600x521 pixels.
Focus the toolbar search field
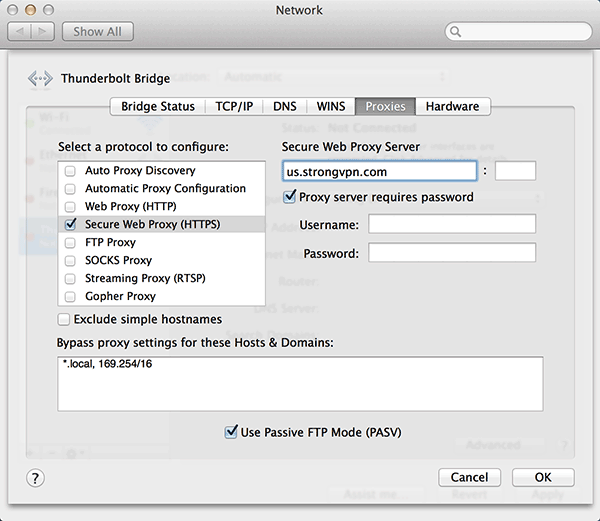click(518, 31)
